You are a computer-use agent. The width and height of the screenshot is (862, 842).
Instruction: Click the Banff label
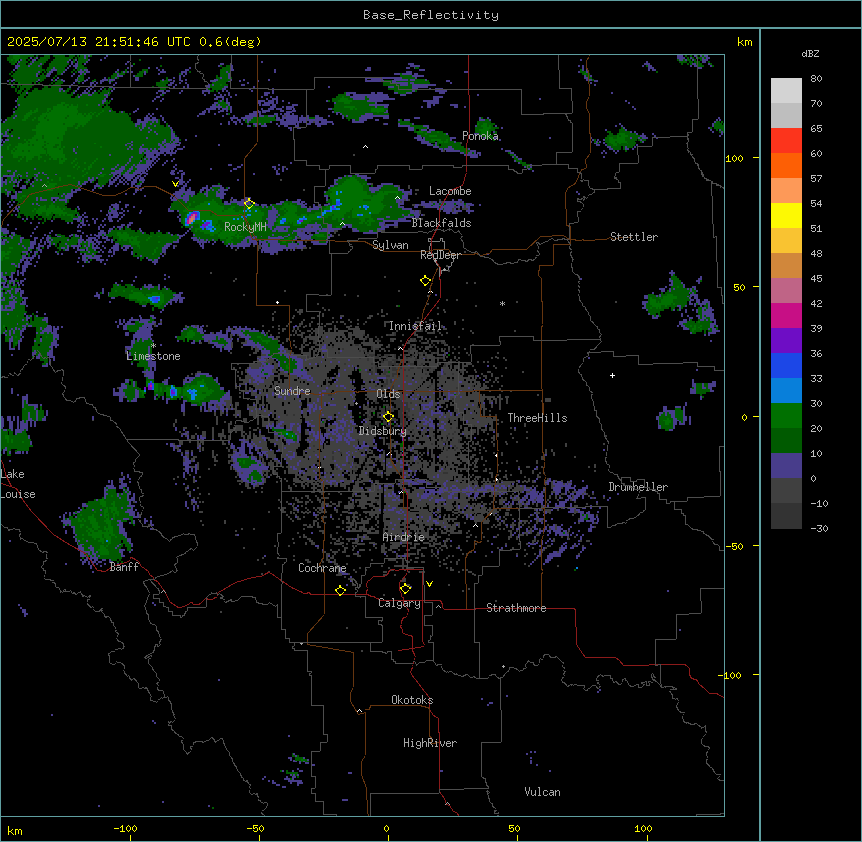click(x=124, y=567)
